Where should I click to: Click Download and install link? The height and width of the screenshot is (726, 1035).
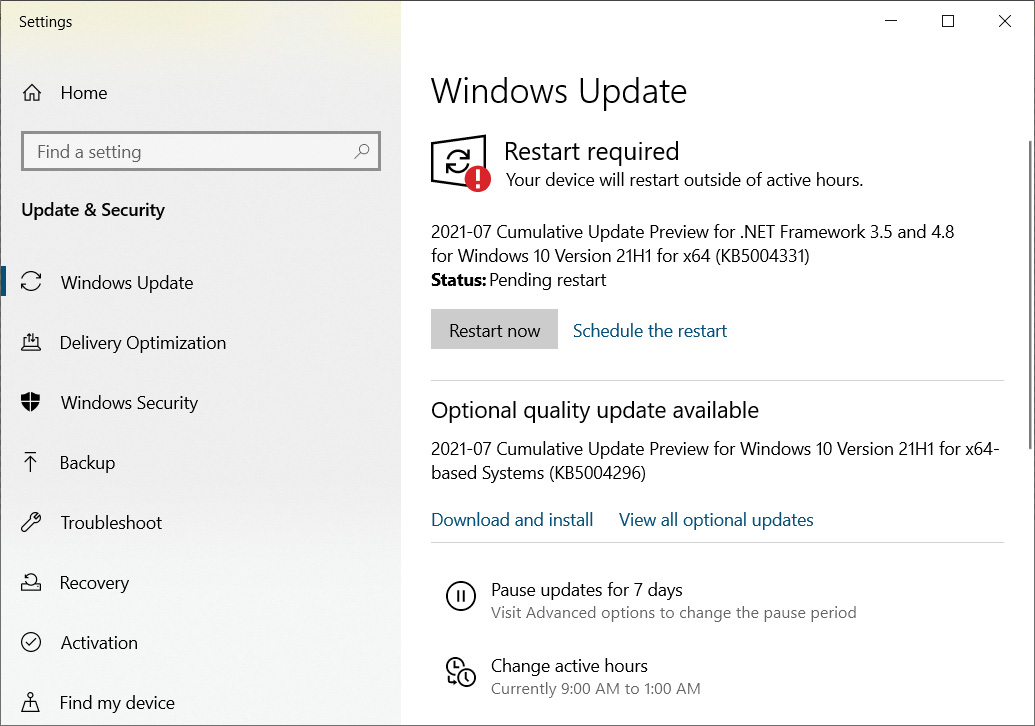tap(512, 520)
